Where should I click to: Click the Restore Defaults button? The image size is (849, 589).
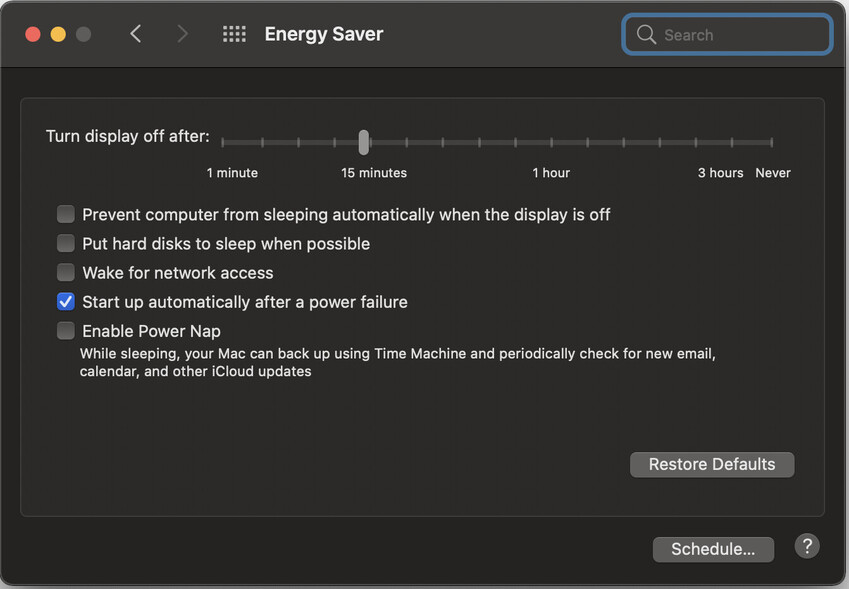tap(712, 464)
